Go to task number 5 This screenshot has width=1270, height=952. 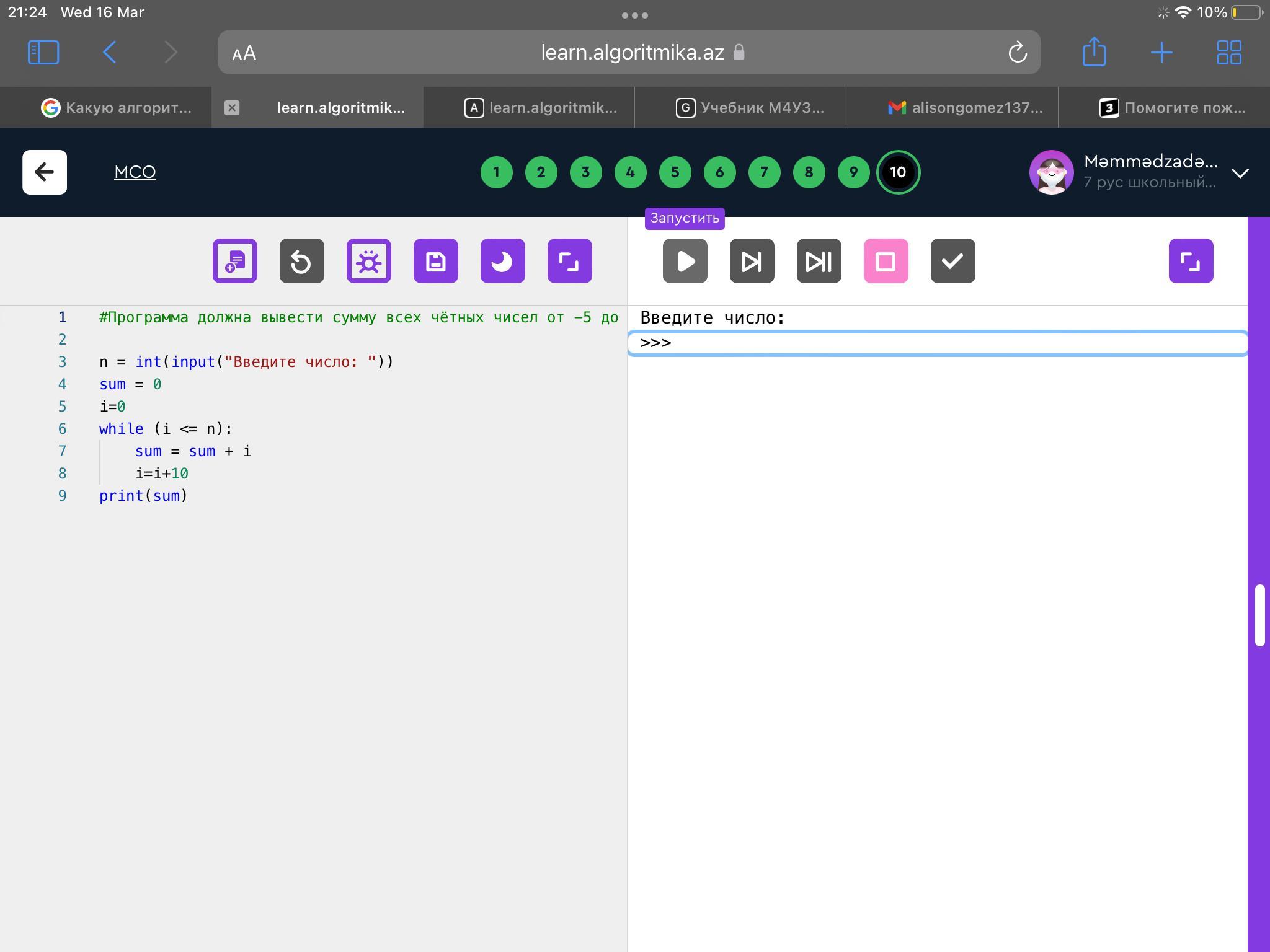click(x=675, y=172)
